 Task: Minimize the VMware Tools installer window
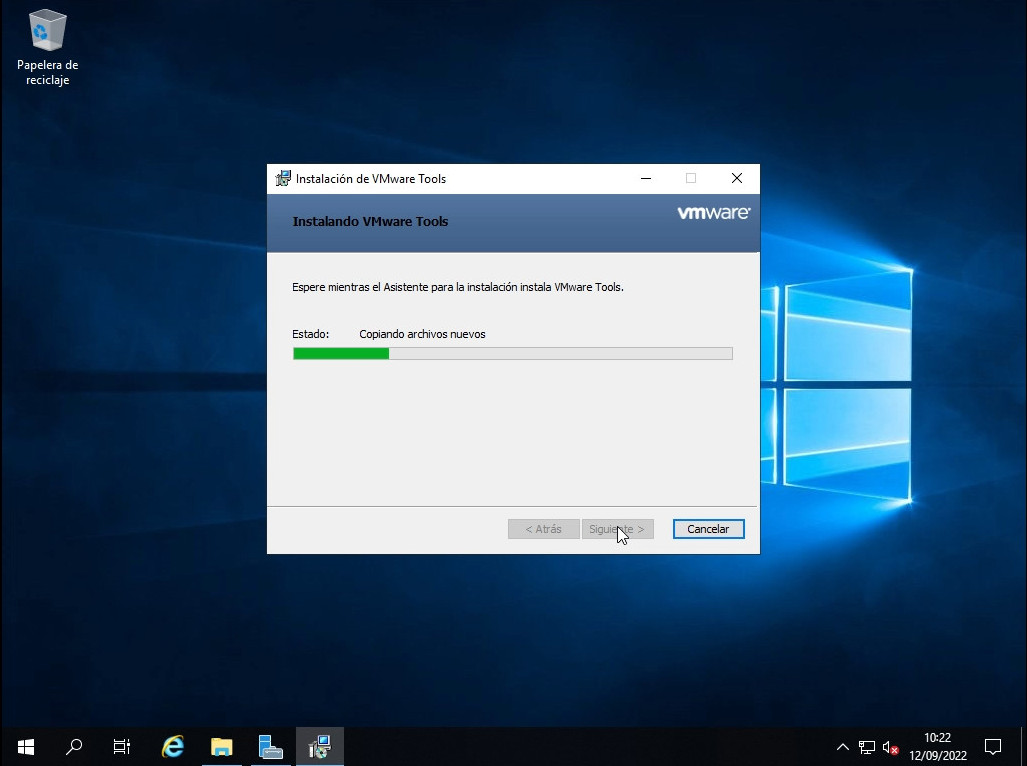pos(645,179)
